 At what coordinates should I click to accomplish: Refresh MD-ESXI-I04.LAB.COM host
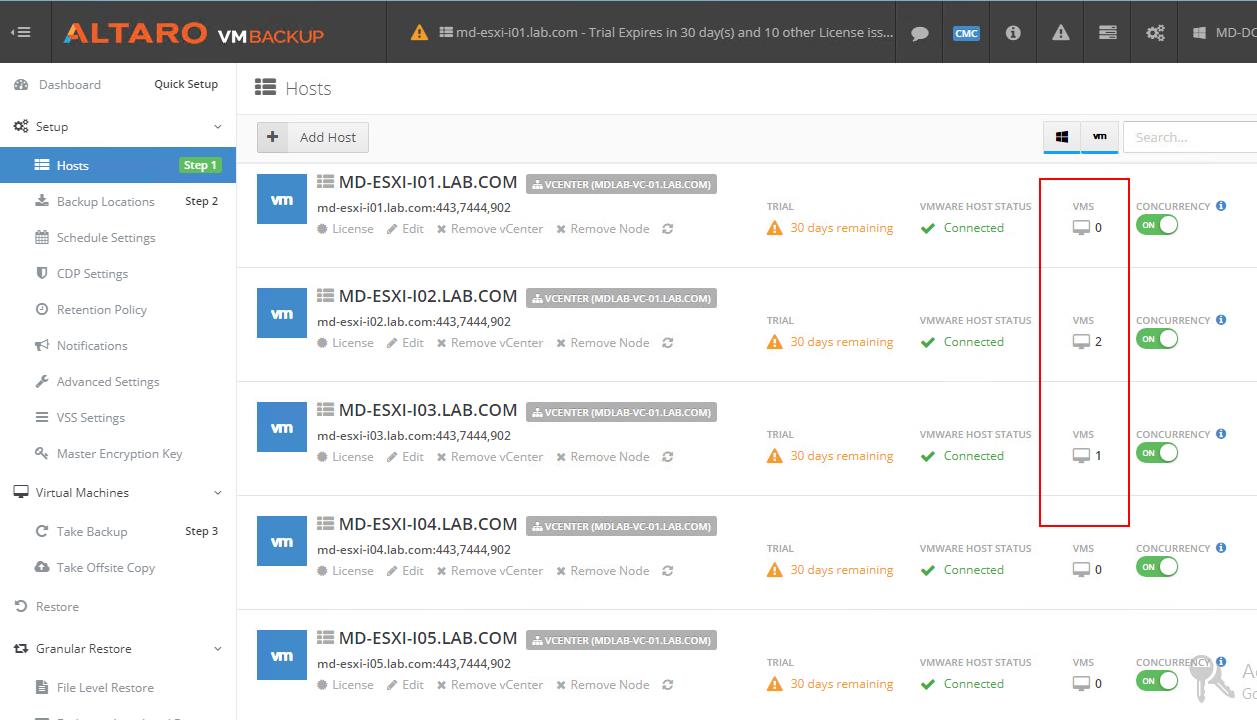(667, 571)
